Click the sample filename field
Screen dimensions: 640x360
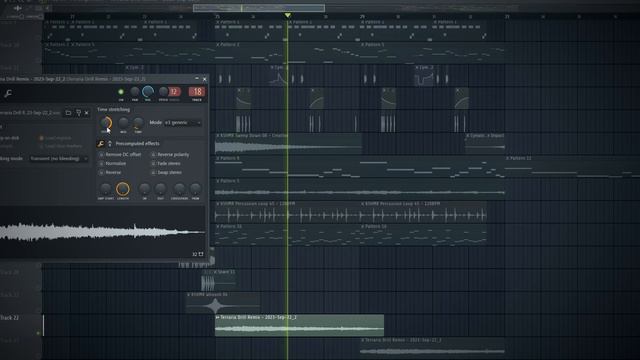[30, 113]
